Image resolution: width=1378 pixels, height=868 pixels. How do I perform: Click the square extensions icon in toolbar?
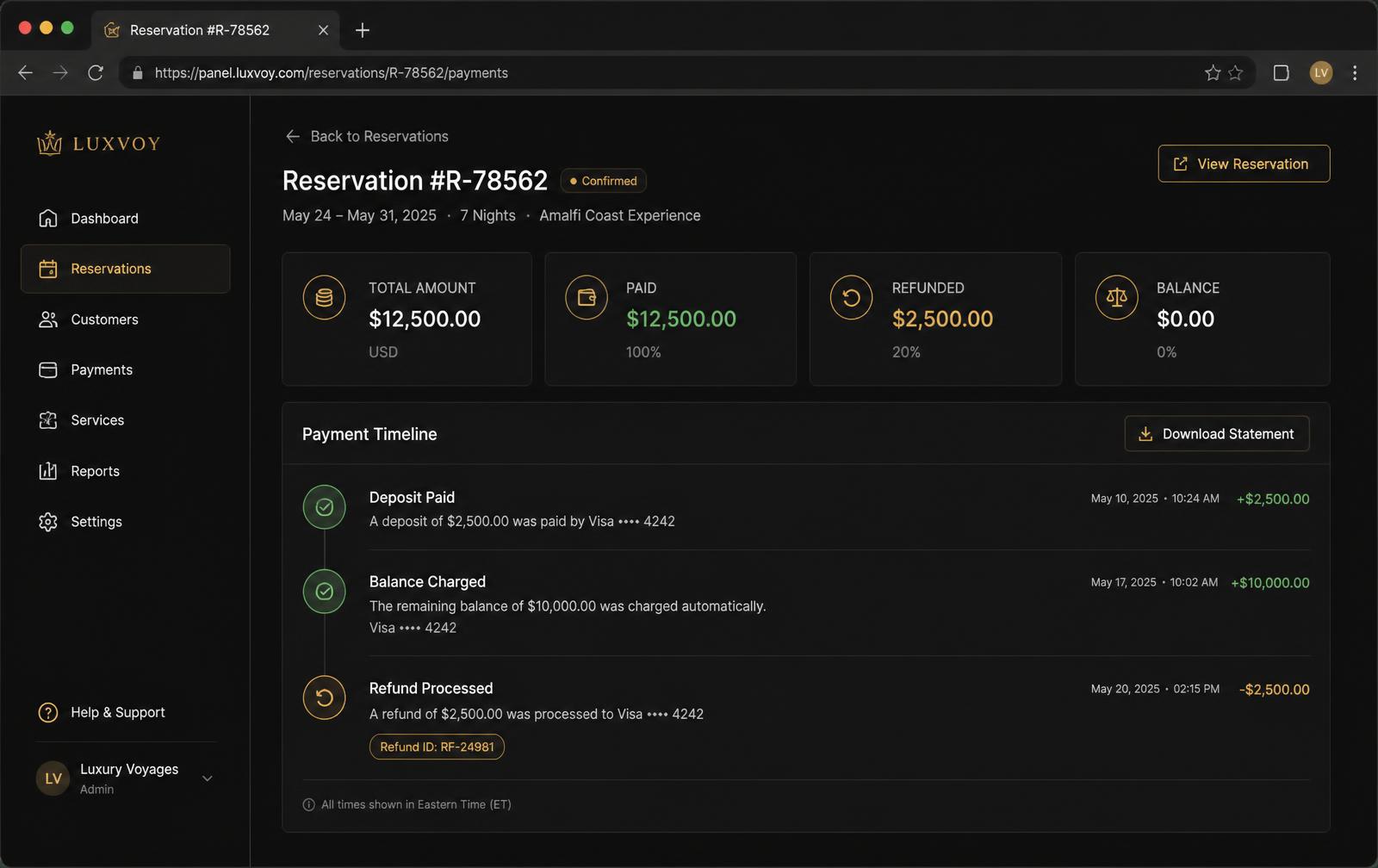tap(1281, 73)
